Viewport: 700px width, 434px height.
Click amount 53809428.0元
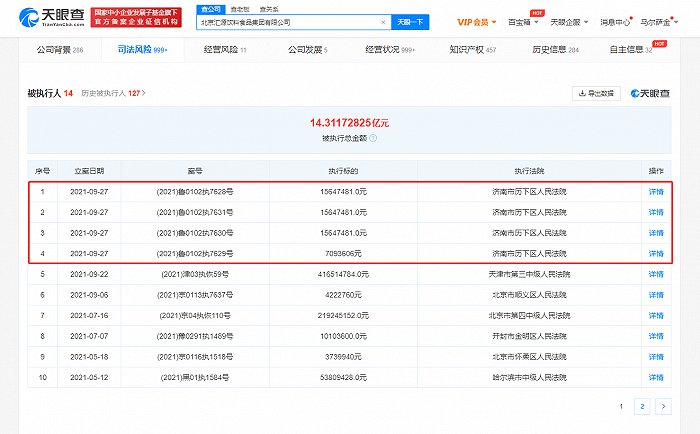(x=343, y=378)
